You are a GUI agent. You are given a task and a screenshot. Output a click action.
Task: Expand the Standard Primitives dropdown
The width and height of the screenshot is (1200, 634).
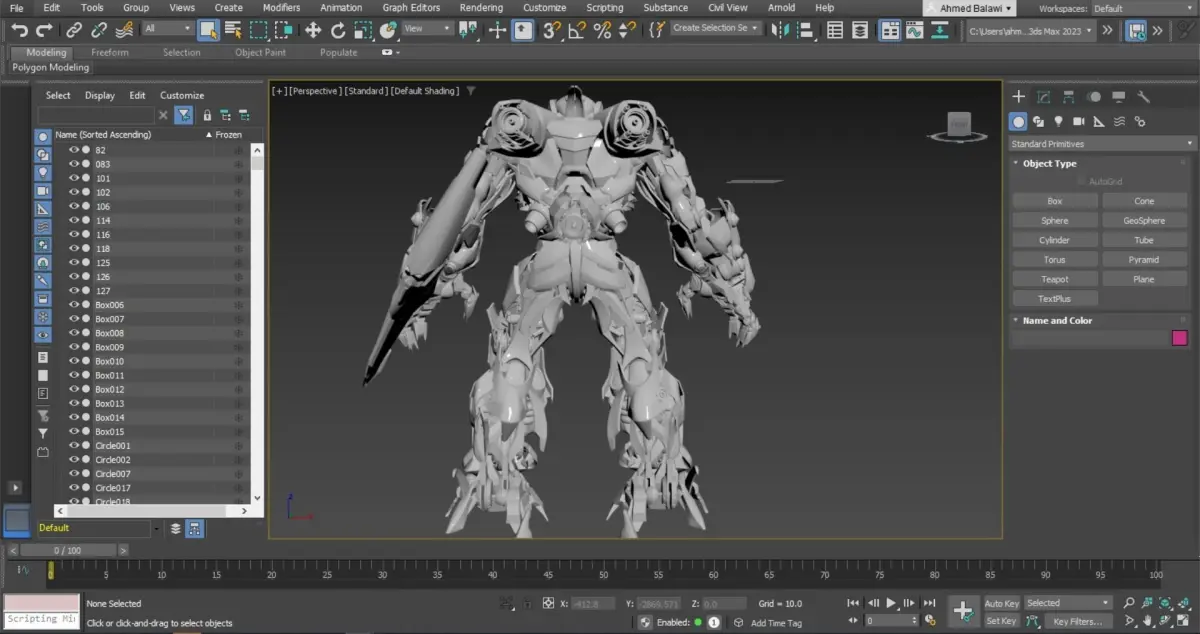1101,144
